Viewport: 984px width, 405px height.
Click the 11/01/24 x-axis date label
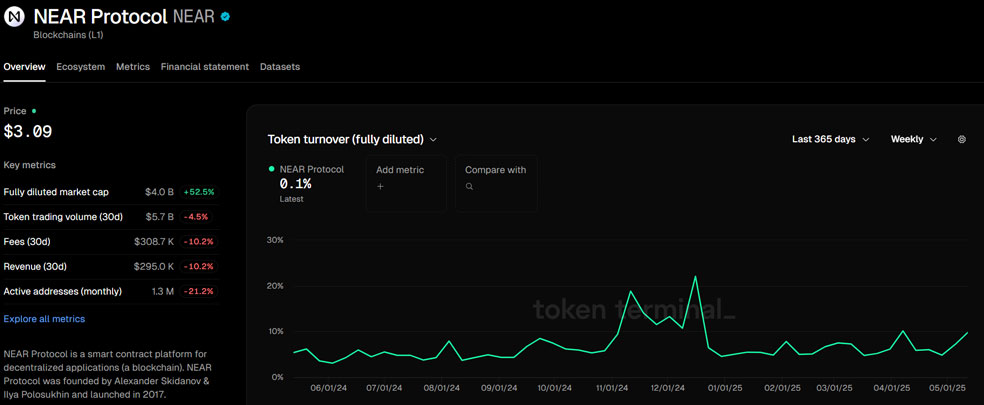coord(611,389)
